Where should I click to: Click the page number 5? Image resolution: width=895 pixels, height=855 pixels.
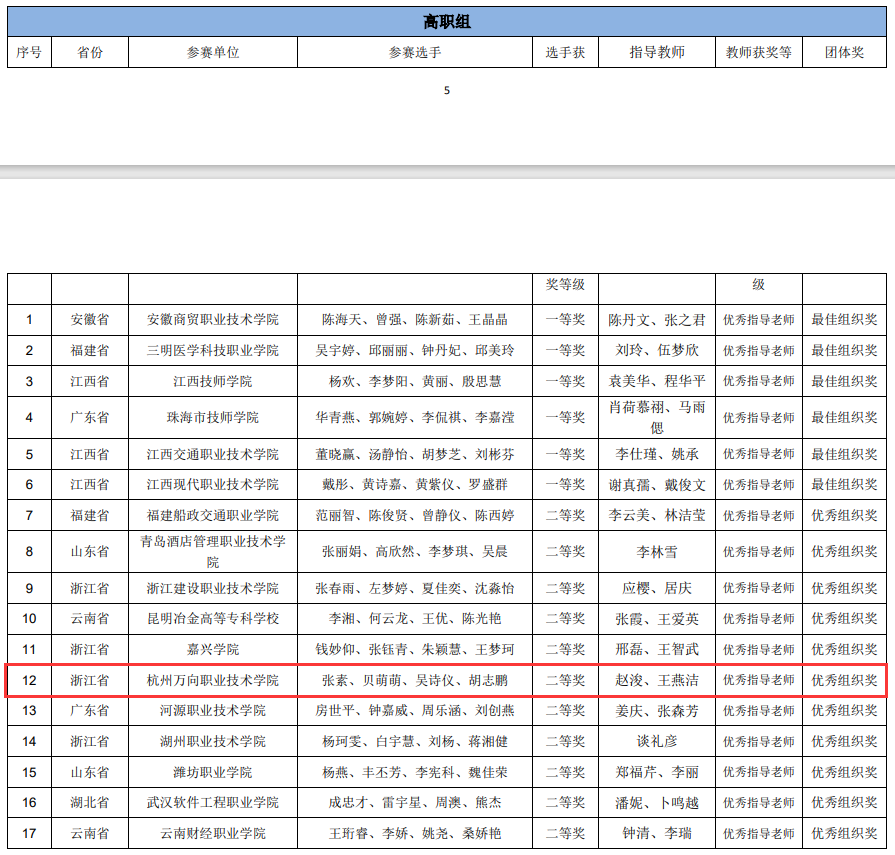coord(447,91)
